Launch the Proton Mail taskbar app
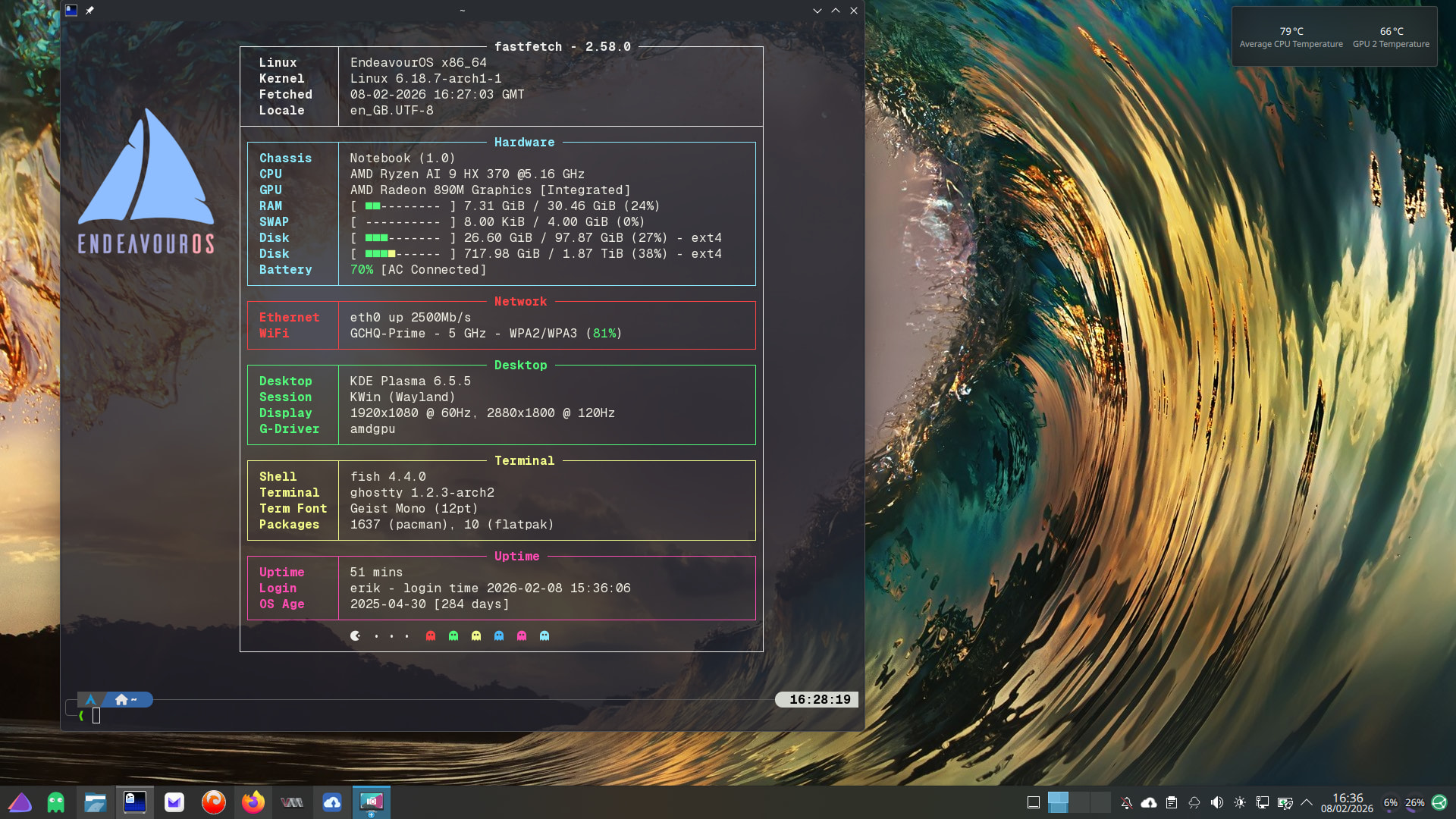The height and width of the screenshot is (819, 1456). click(x=174, y=802)
